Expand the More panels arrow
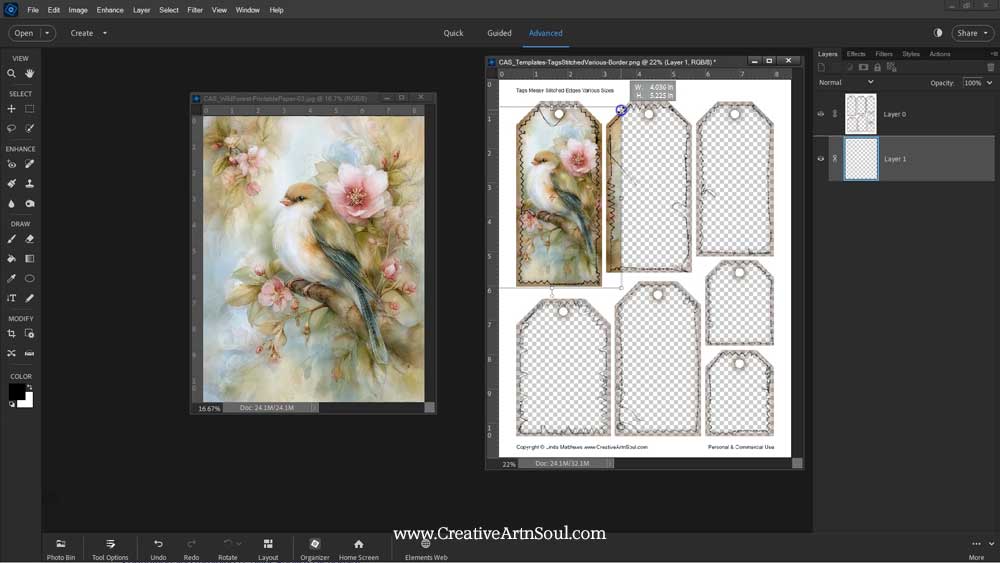Viewport: 1000px width, 563px height. click(x=991, y=544)
